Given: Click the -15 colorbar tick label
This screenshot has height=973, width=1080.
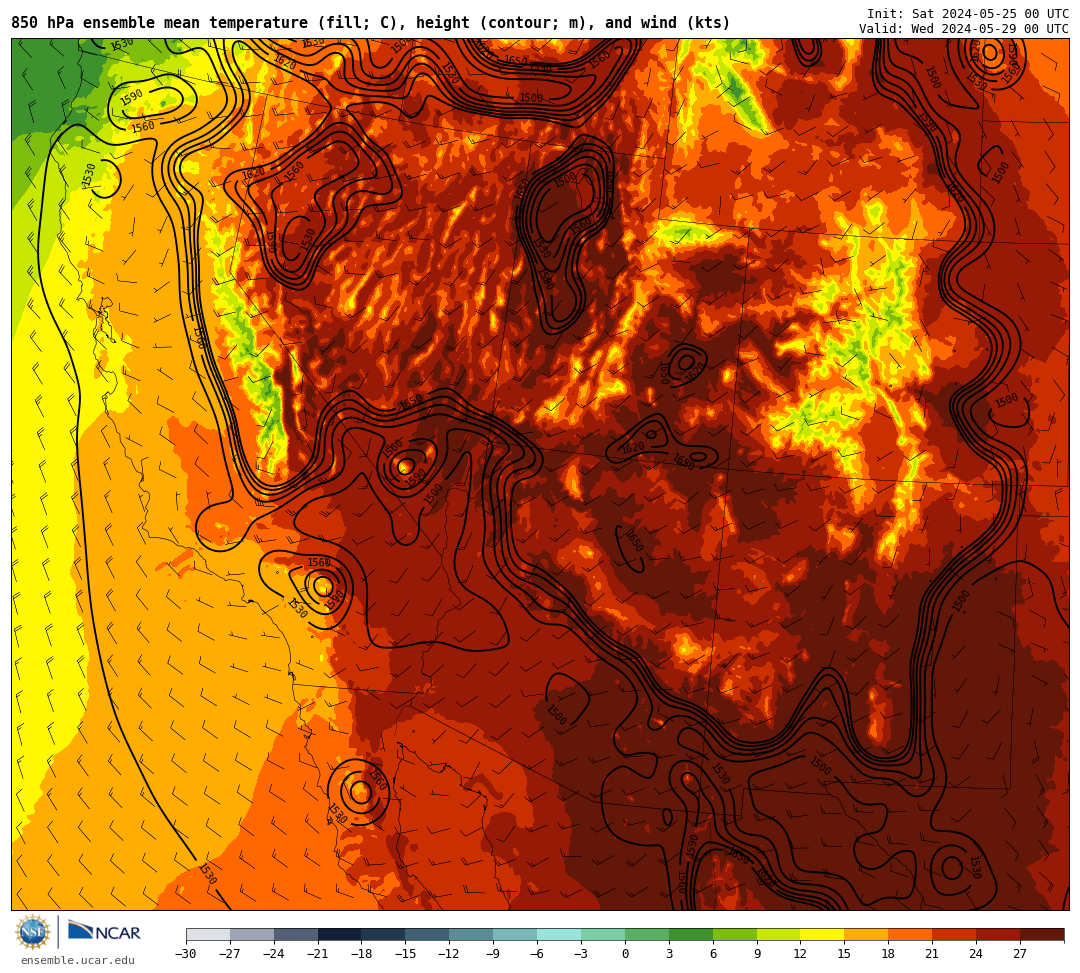Looking at the screenshot, I should 406,954.
